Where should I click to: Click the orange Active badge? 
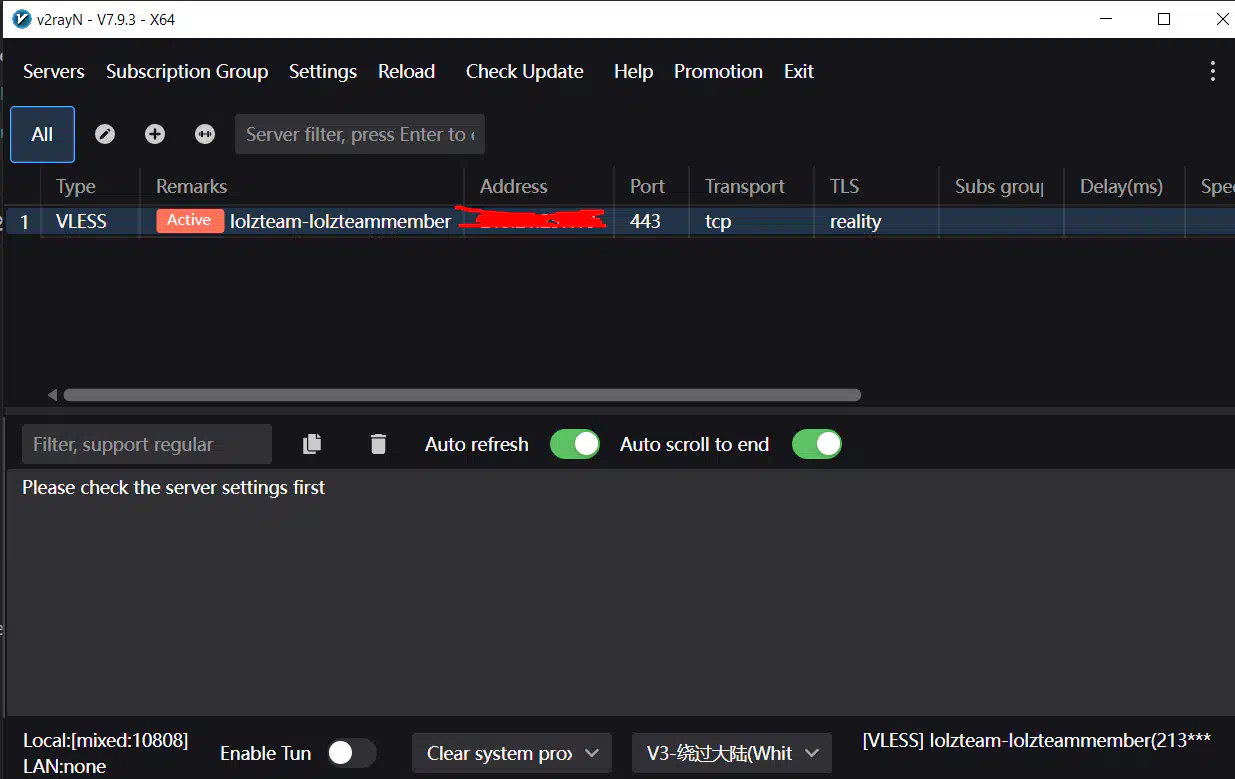[189, 221]
